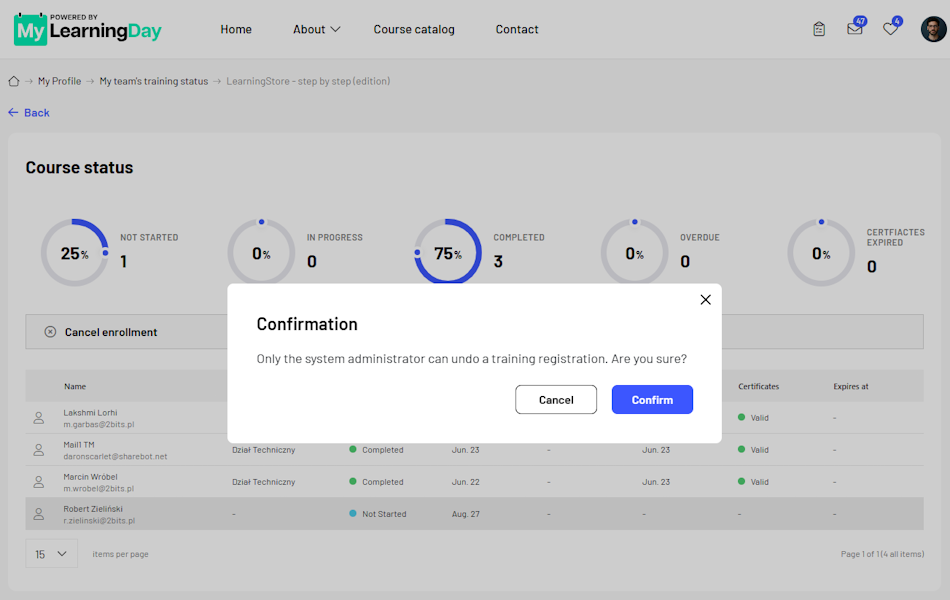Click the Valid certificate in Lakshmi's row
This screenshot has height=600, width=950.
point(753,418)
